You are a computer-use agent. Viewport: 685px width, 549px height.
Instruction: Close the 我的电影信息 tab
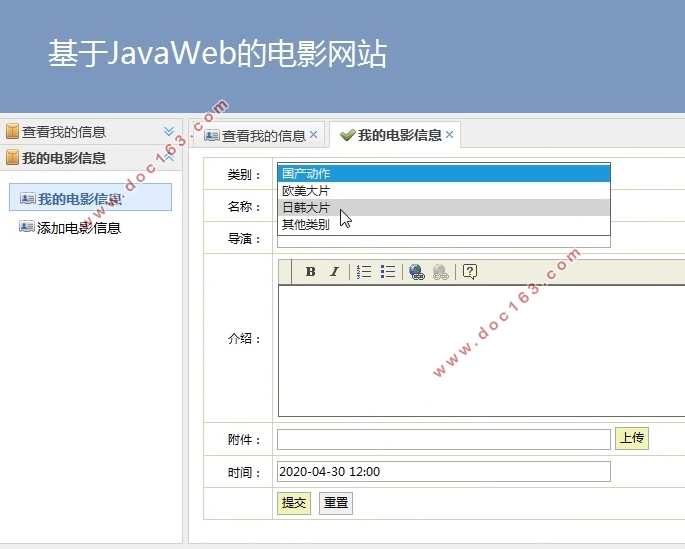450,135
